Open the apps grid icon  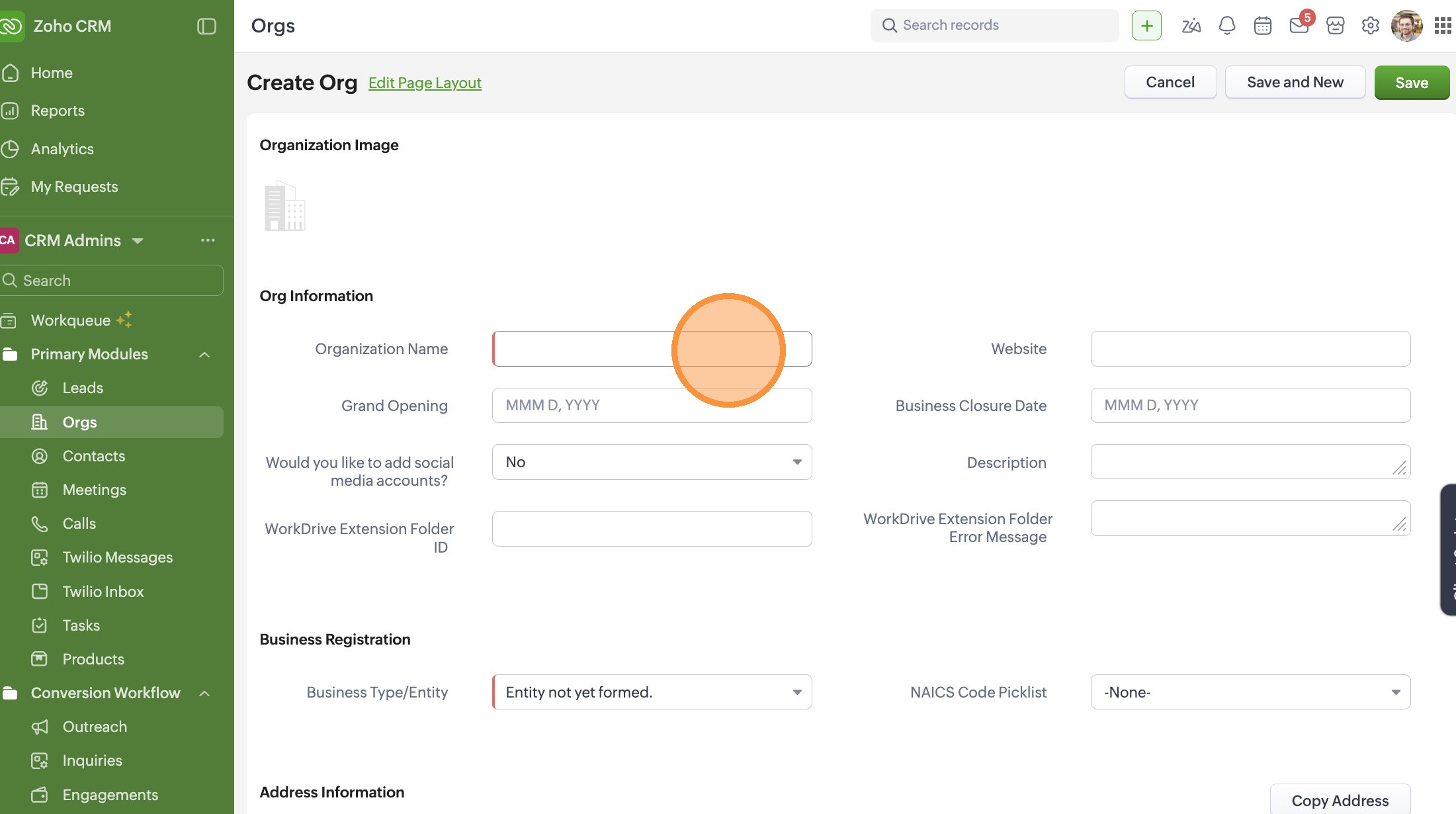coord(1442,26)
